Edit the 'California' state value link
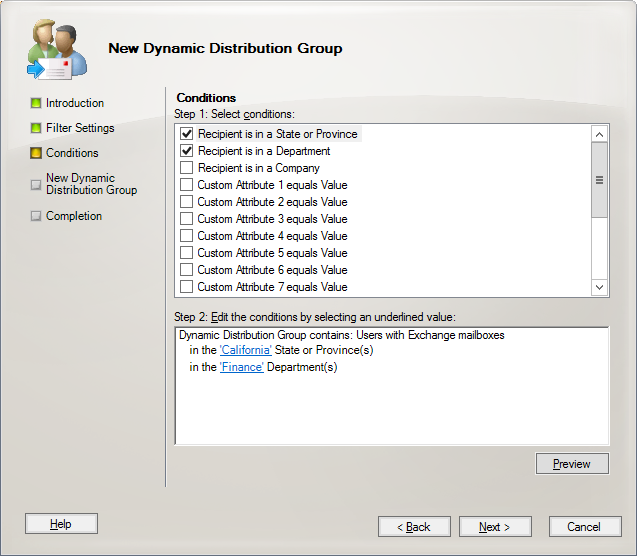 click(x=246, y=350)
